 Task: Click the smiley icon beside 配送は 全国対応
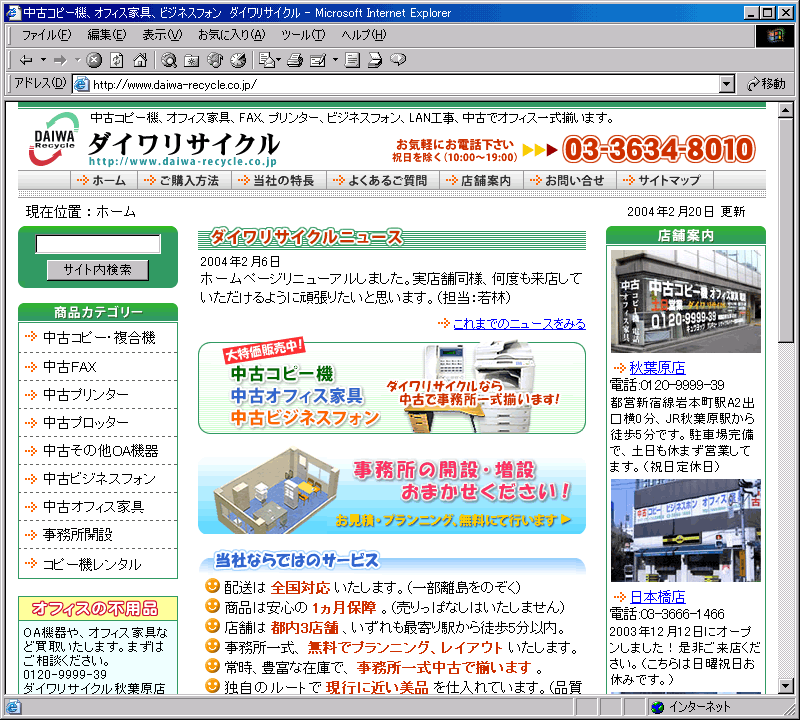pos(212,586)
